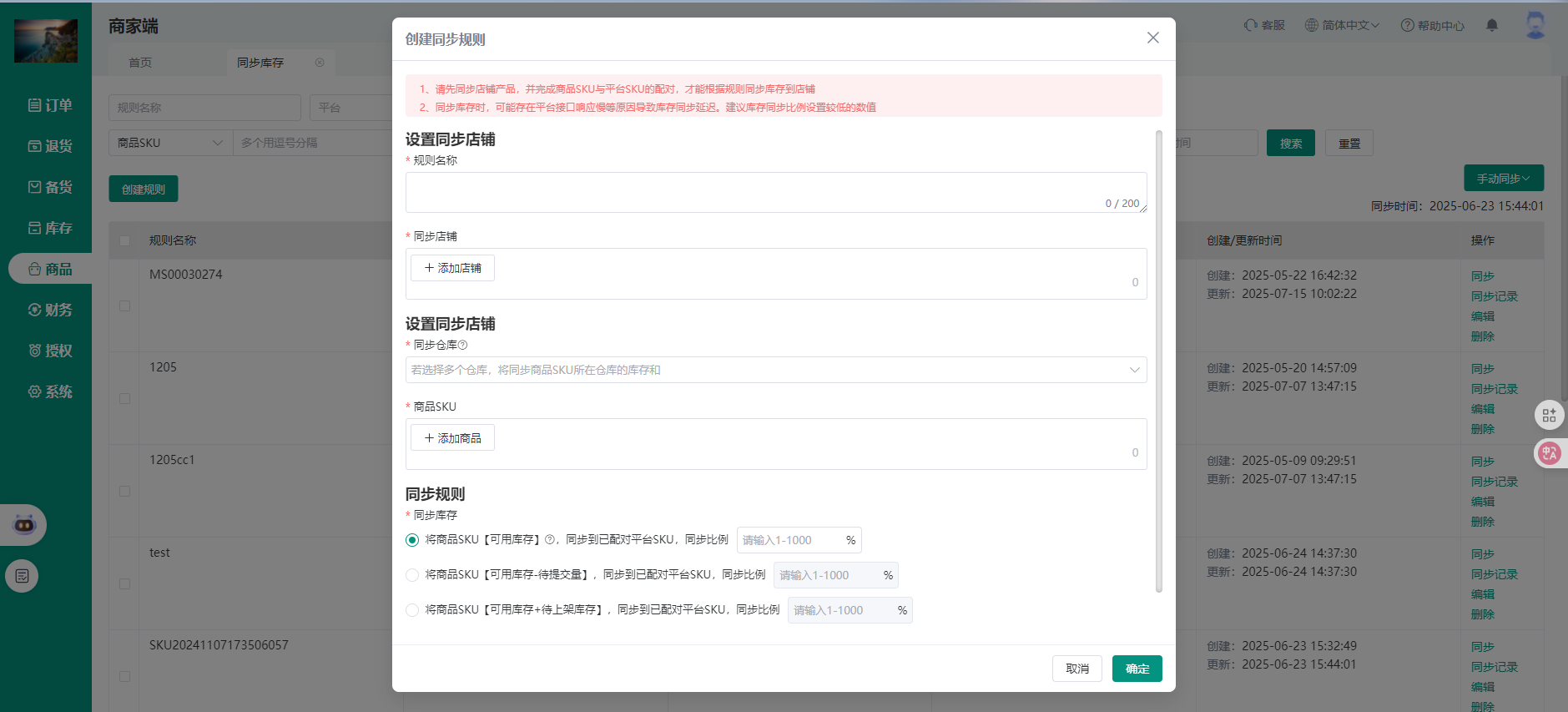The width and height of the screenshot is (1568, 712).
Task: Open the QR grid floating icon
Action: tap(1550, 415)
